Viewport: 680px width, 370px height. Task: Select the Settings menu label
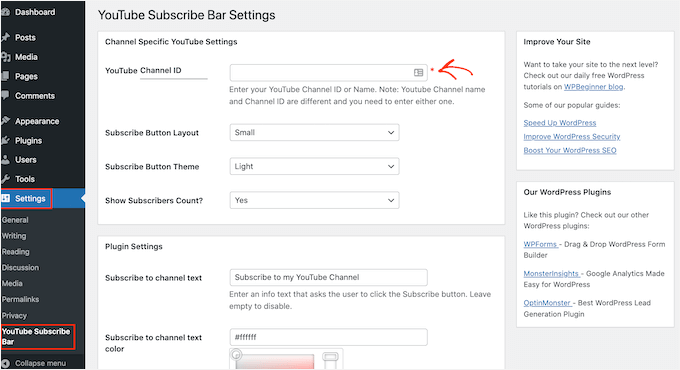pos(30,198)
